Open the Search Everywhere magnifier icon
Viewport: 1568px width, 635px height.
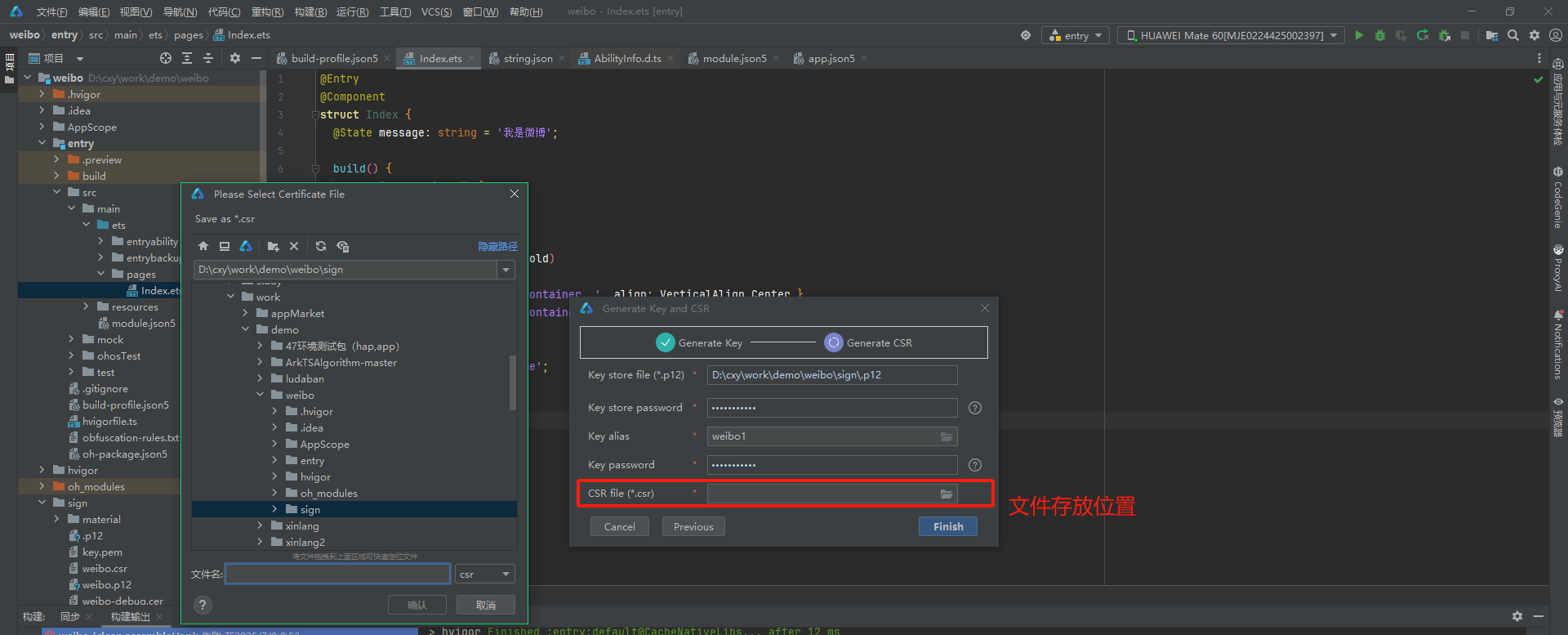tap(1513, 35)
